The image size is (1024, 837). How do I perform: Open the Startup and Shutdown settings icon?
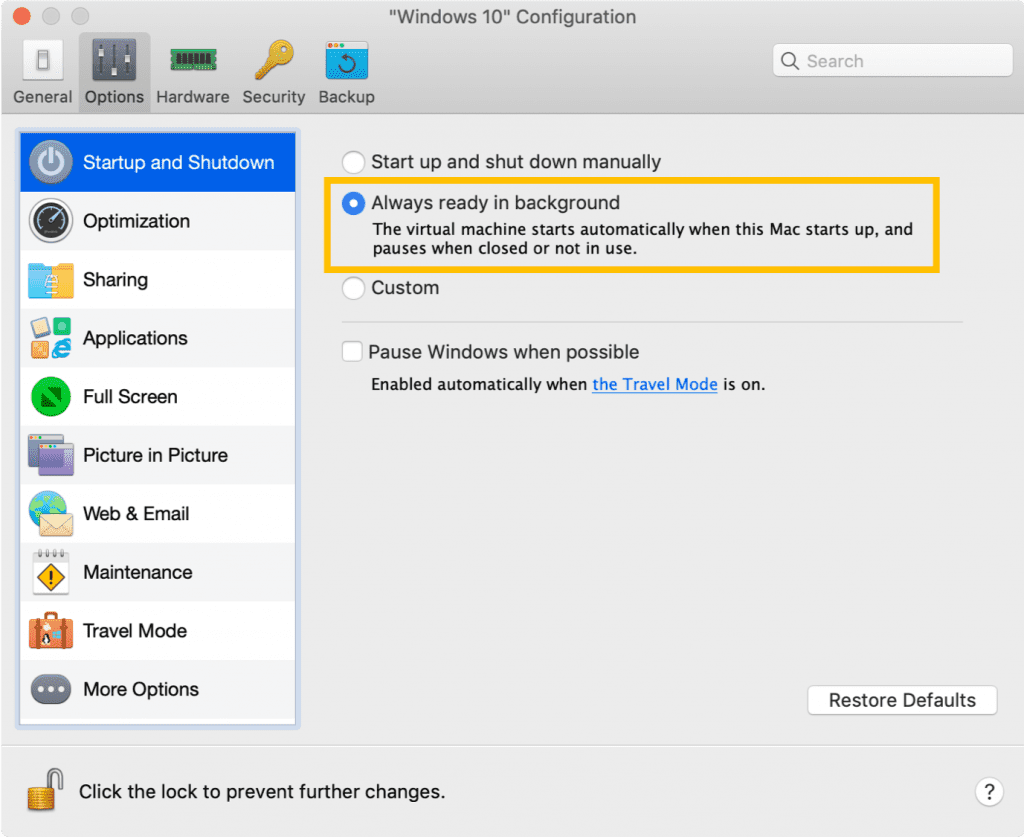(51, 161)
